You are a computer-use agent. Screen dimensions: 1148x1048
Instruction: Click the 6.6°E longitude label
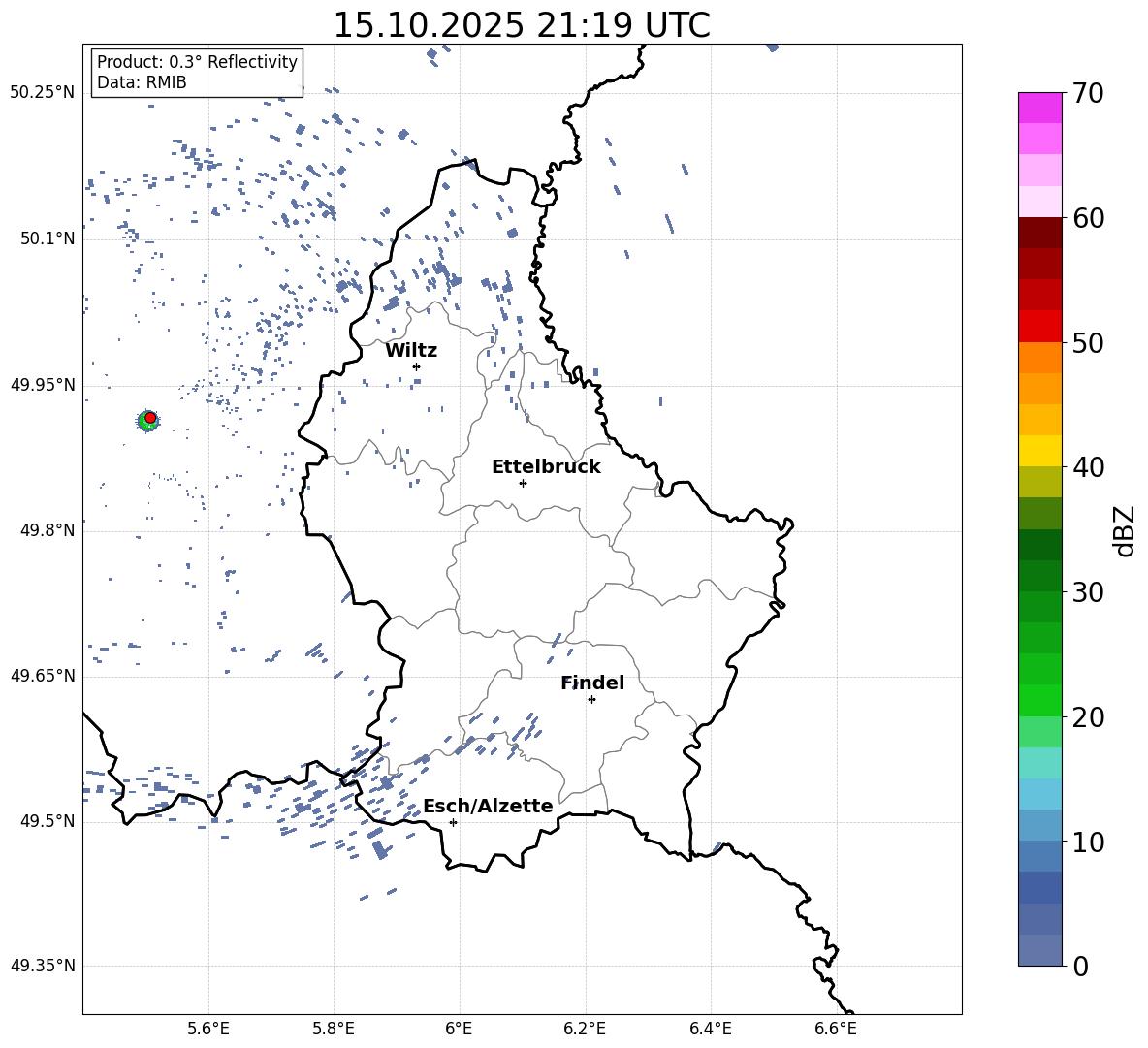[x=836, y=1029]
